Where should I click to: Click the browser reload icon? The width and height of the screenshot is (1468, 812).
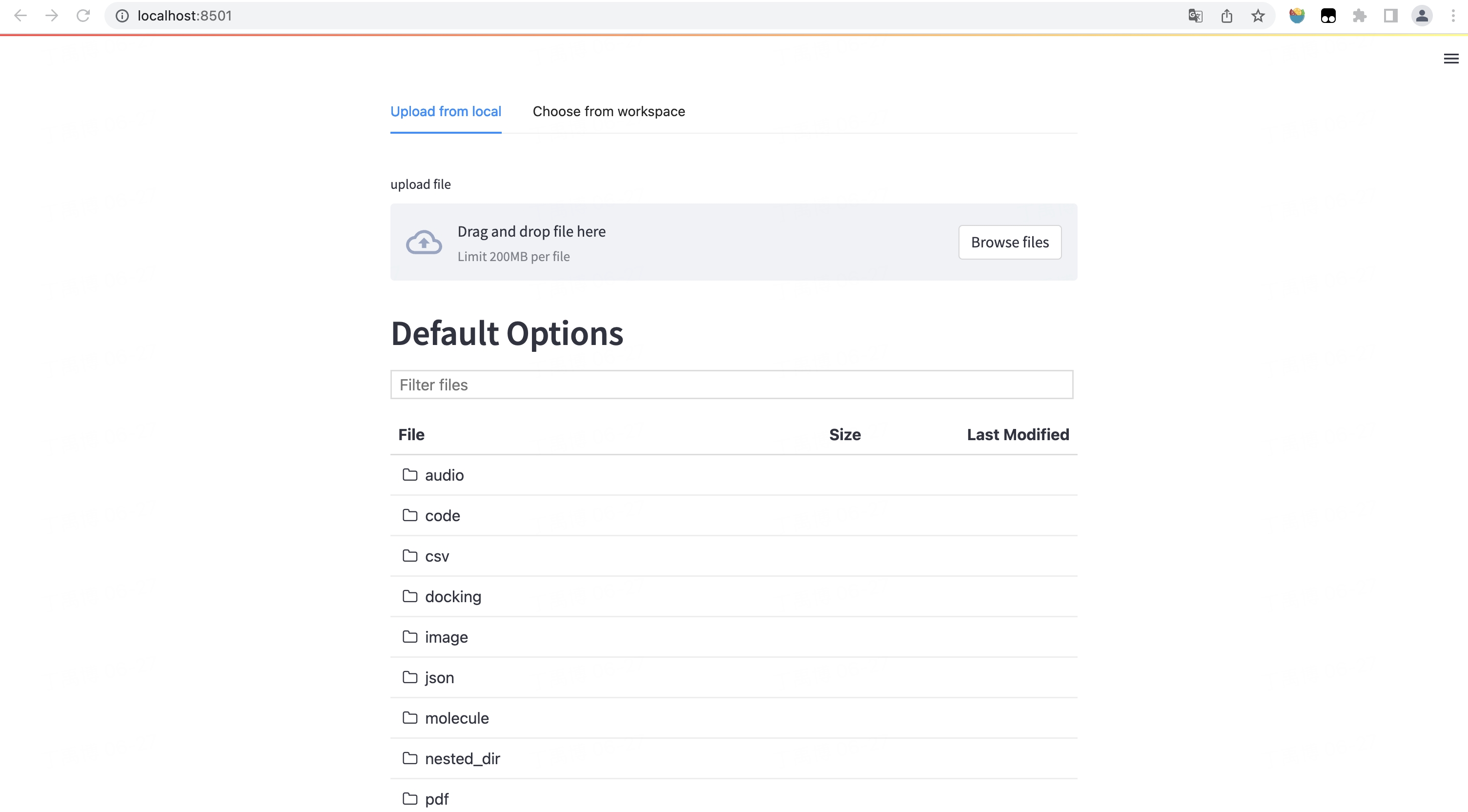pyautogui.click(x=83, y=16)
